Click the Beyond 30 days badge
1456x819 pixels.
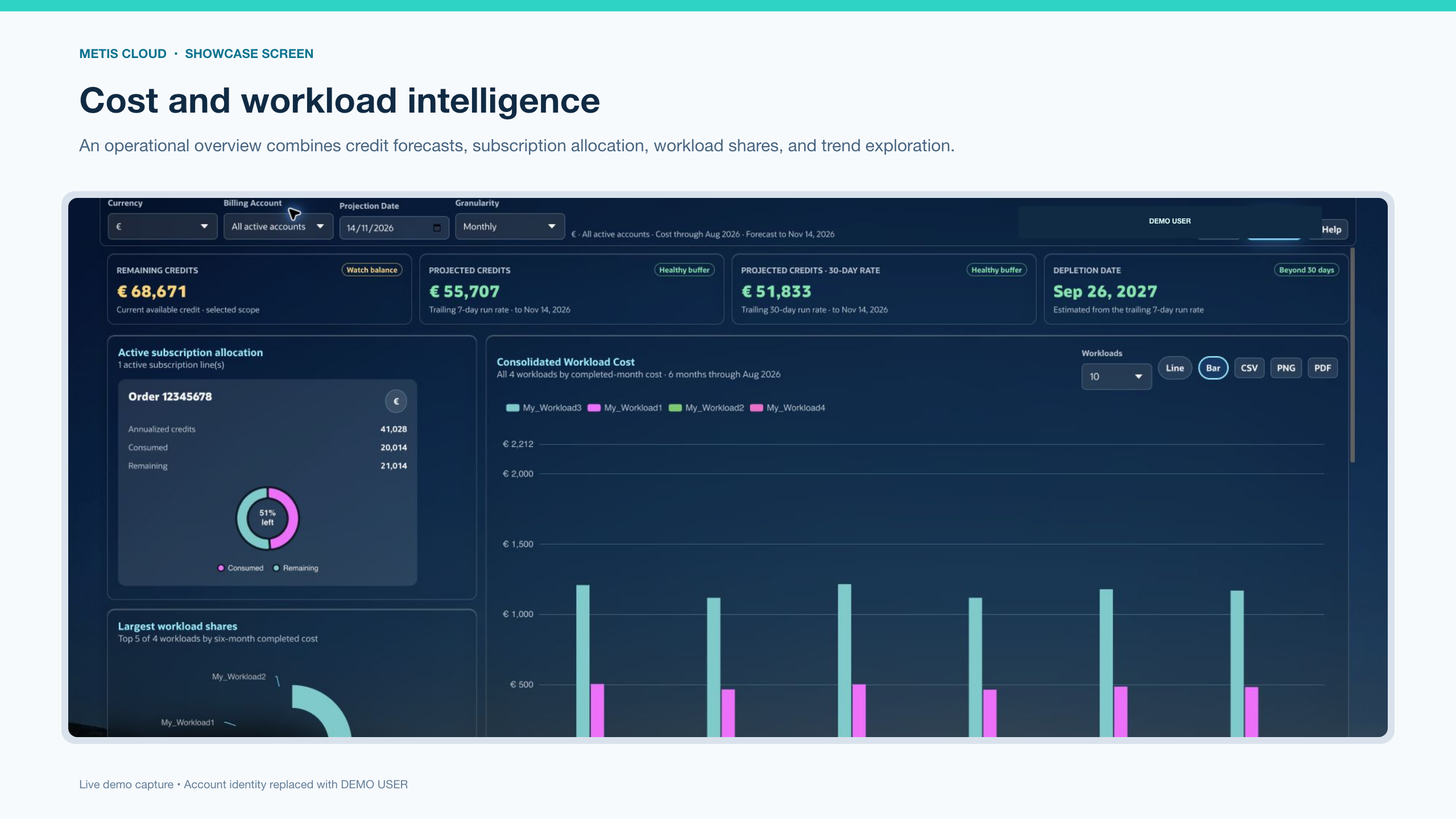[x=1306, y=270]
